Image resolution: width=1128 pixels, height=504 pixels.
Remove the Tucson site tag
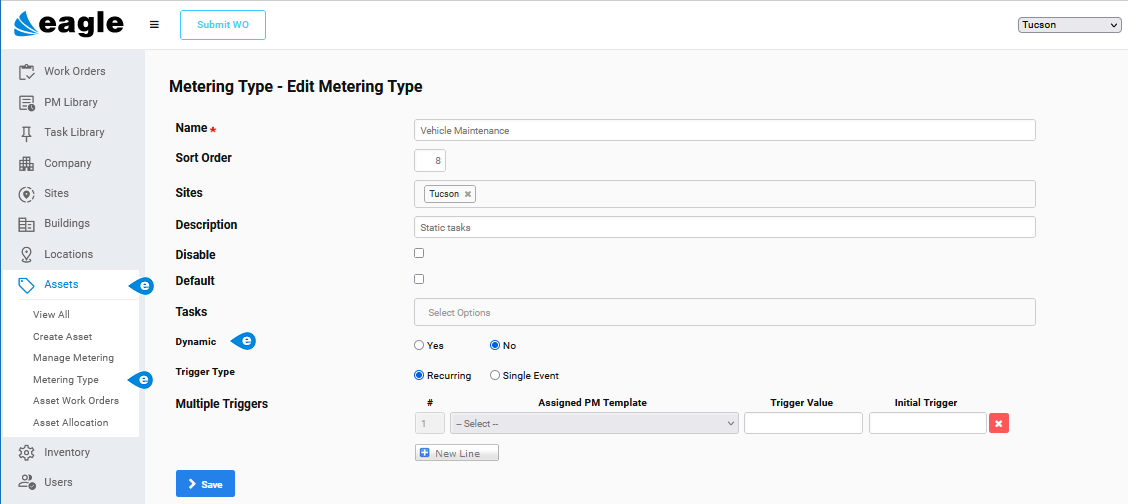click(x=468, y=194)
